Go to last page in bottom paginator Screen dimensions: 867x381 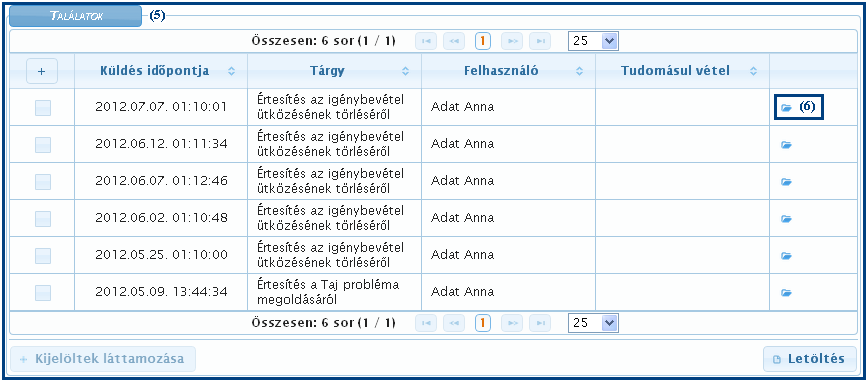point(540,323)
